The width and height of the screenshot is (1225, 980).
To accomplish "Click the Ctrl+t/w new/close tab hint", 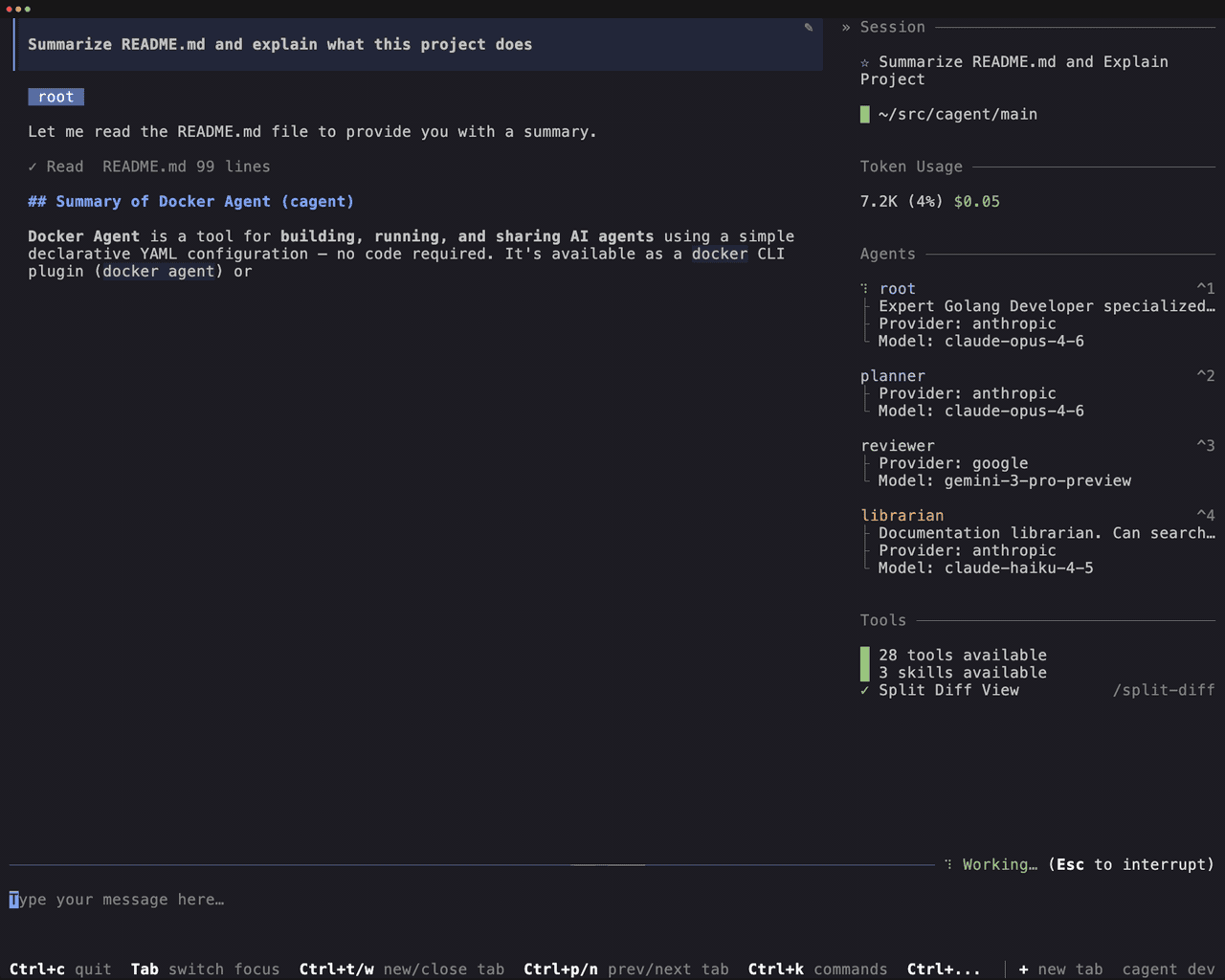I will [x=401, y=969].
